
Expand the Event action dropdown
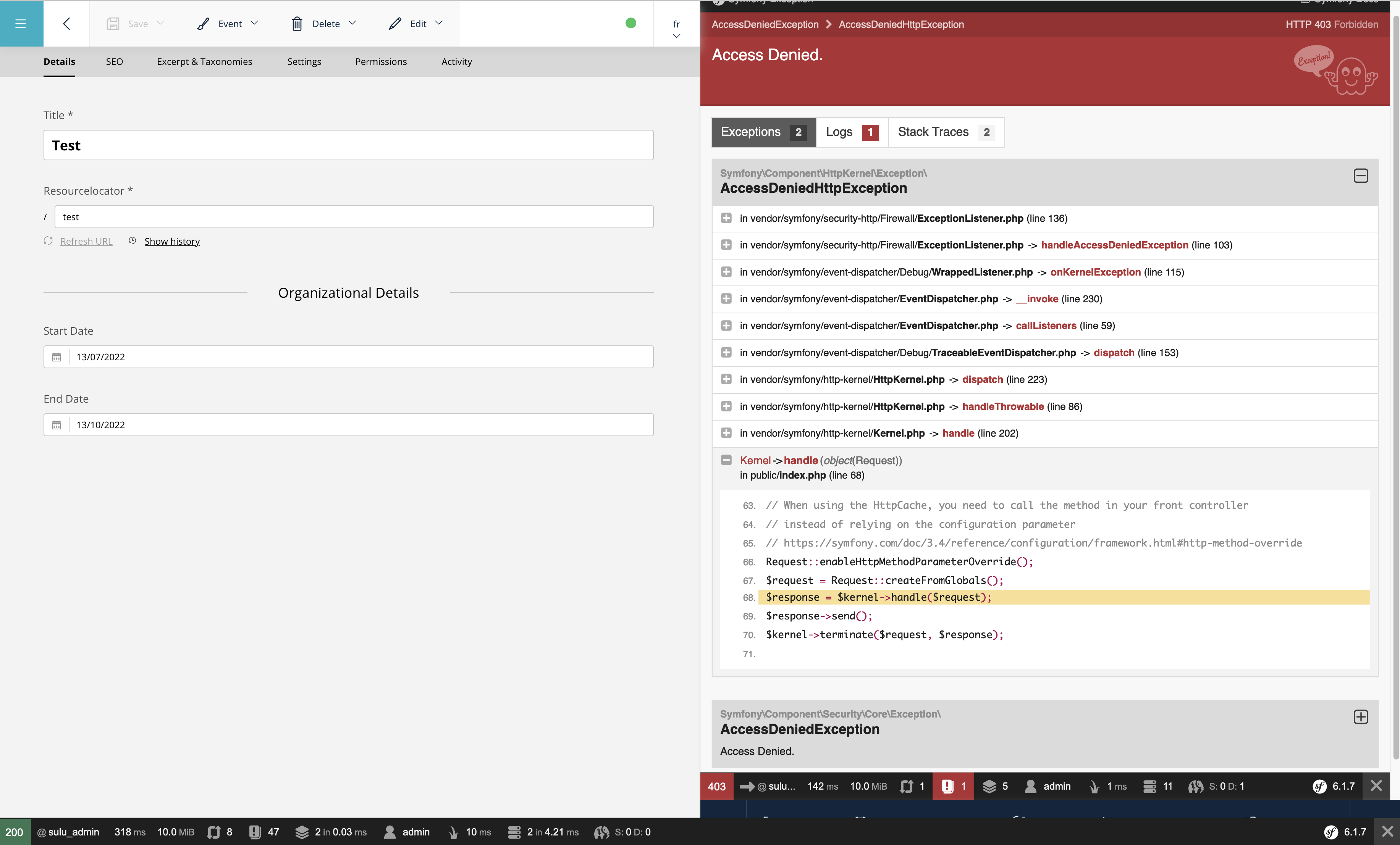254,23
